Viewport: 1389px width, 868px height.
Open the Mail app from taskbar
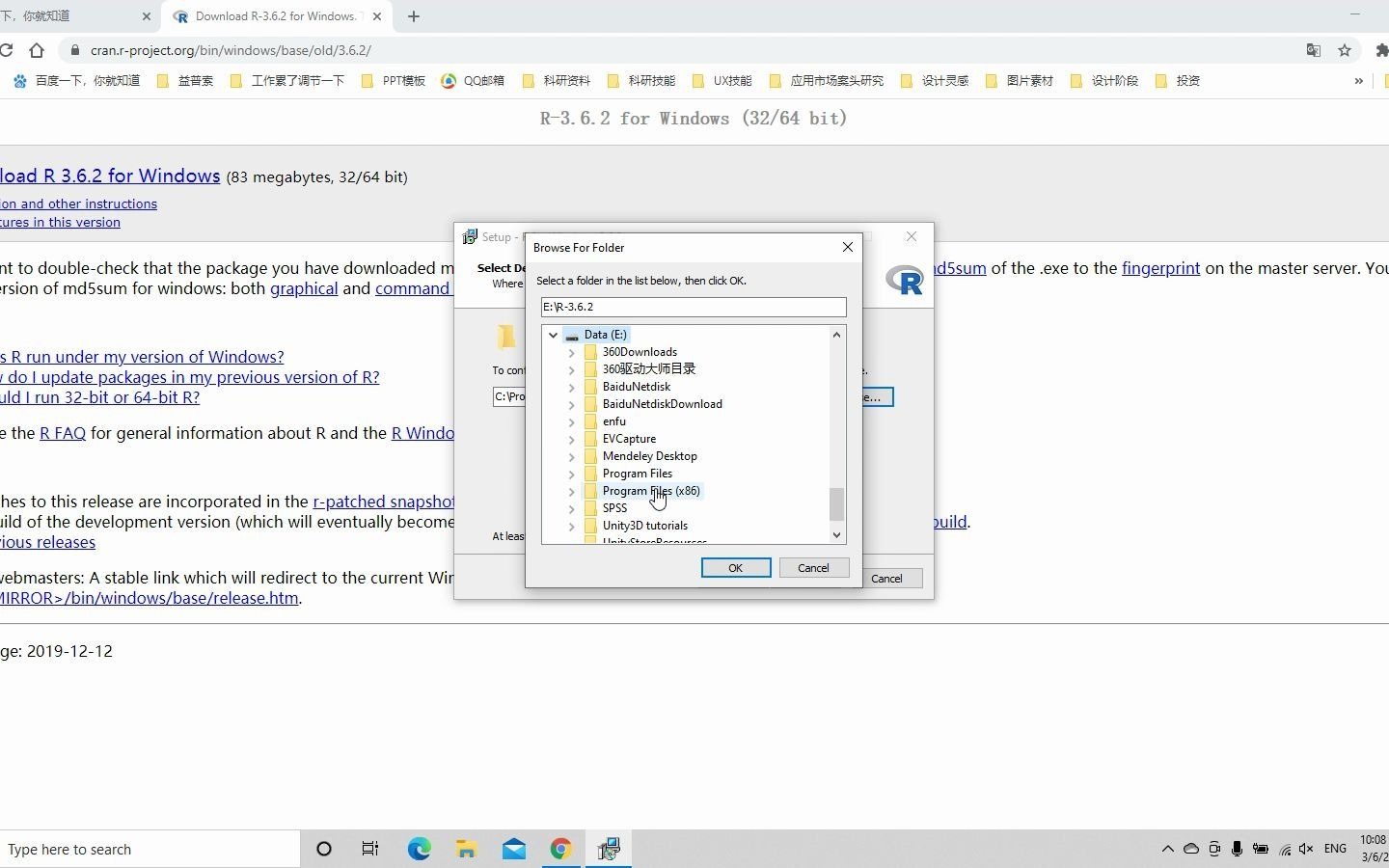pyautogui.click(x=513, y=850)
